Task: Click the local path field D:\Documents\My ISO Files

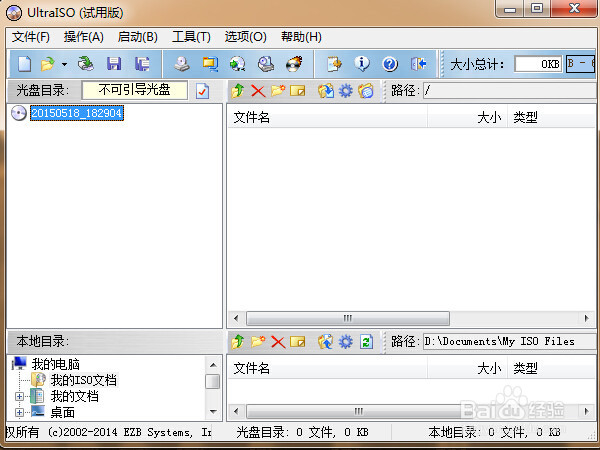Action: [509, 341]
